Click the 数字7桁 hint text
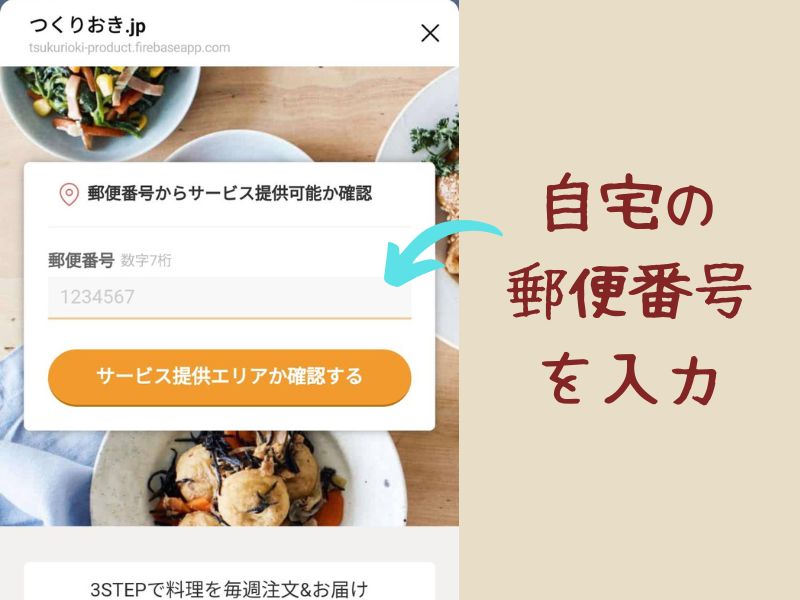Screen dimensions: 800x600 146,261
